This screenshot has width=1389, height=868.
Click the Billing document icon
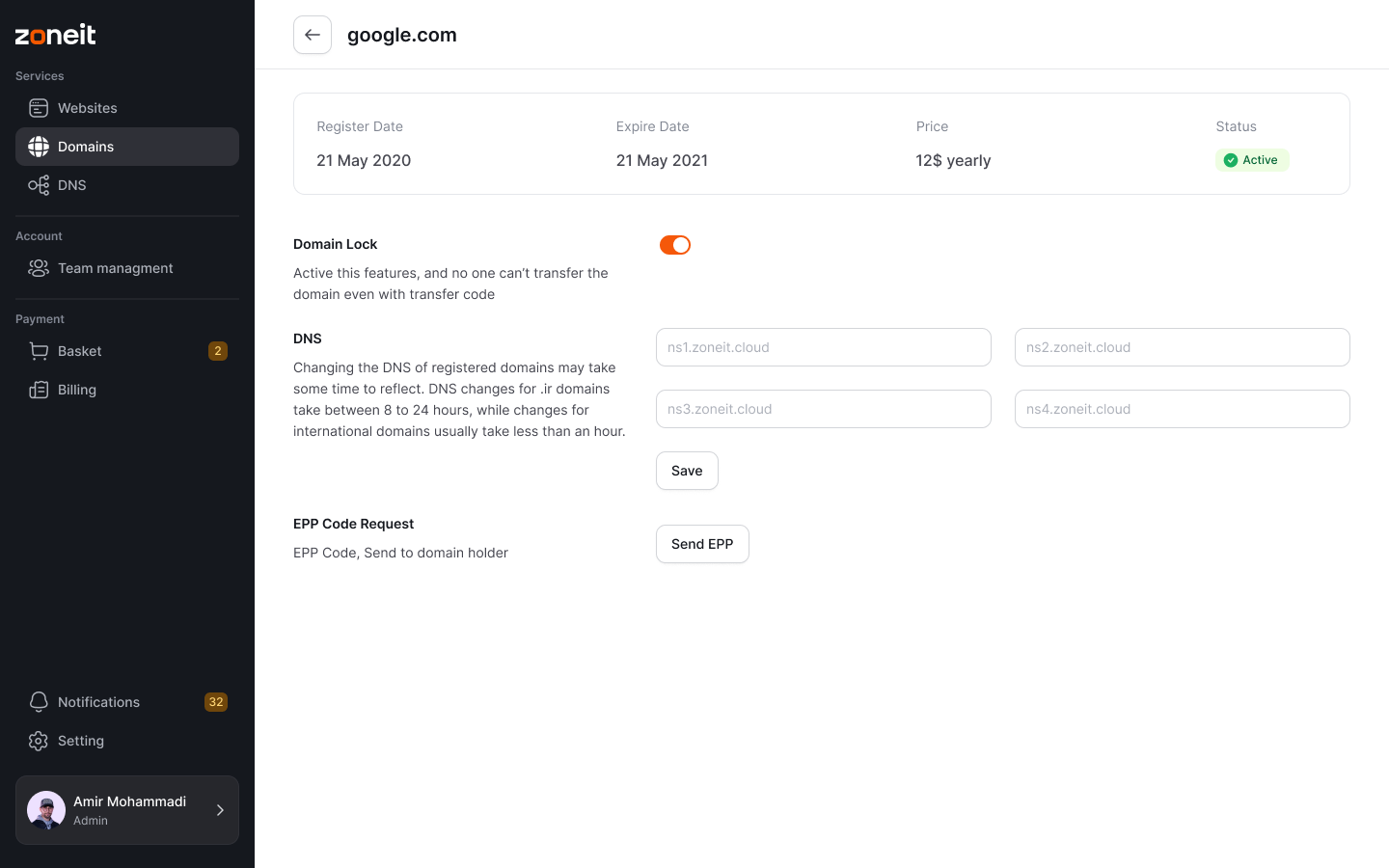(x=39, y=390)
